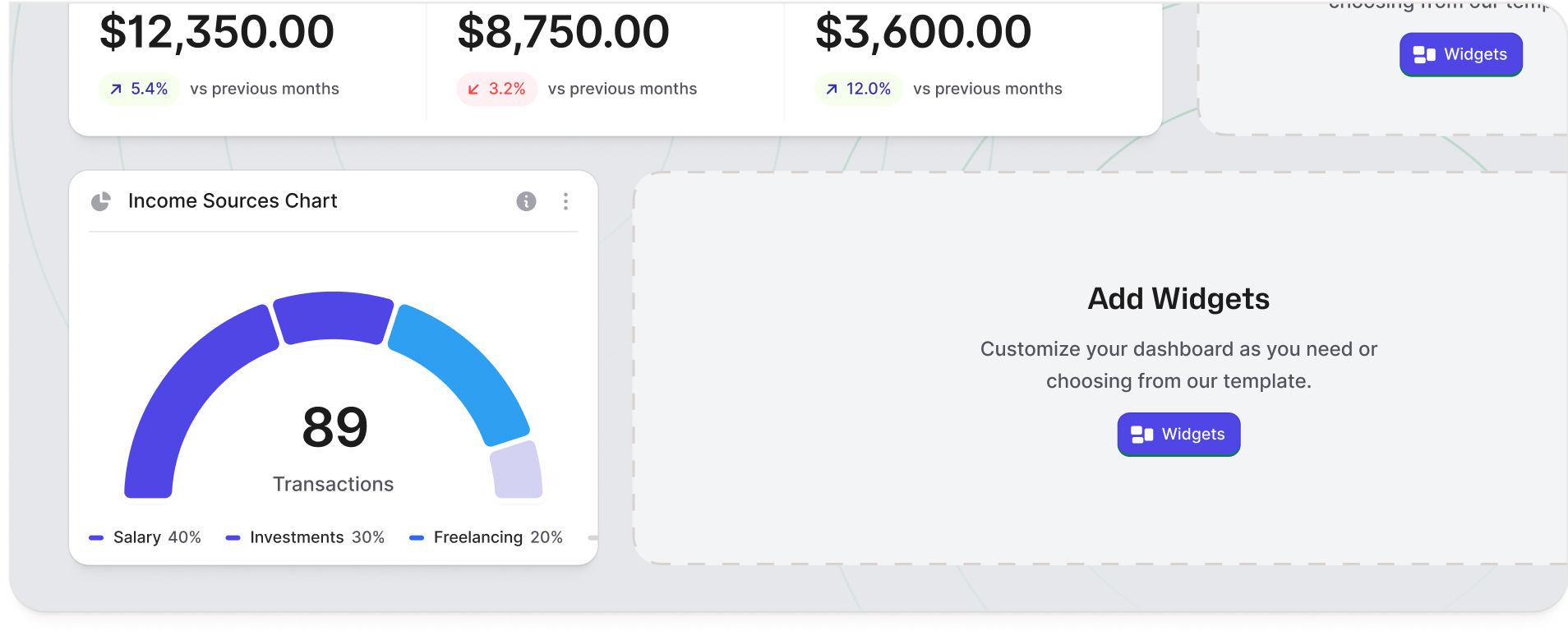Click the $8,750.00 amount

pyautogui.click(x=563, y=32)
